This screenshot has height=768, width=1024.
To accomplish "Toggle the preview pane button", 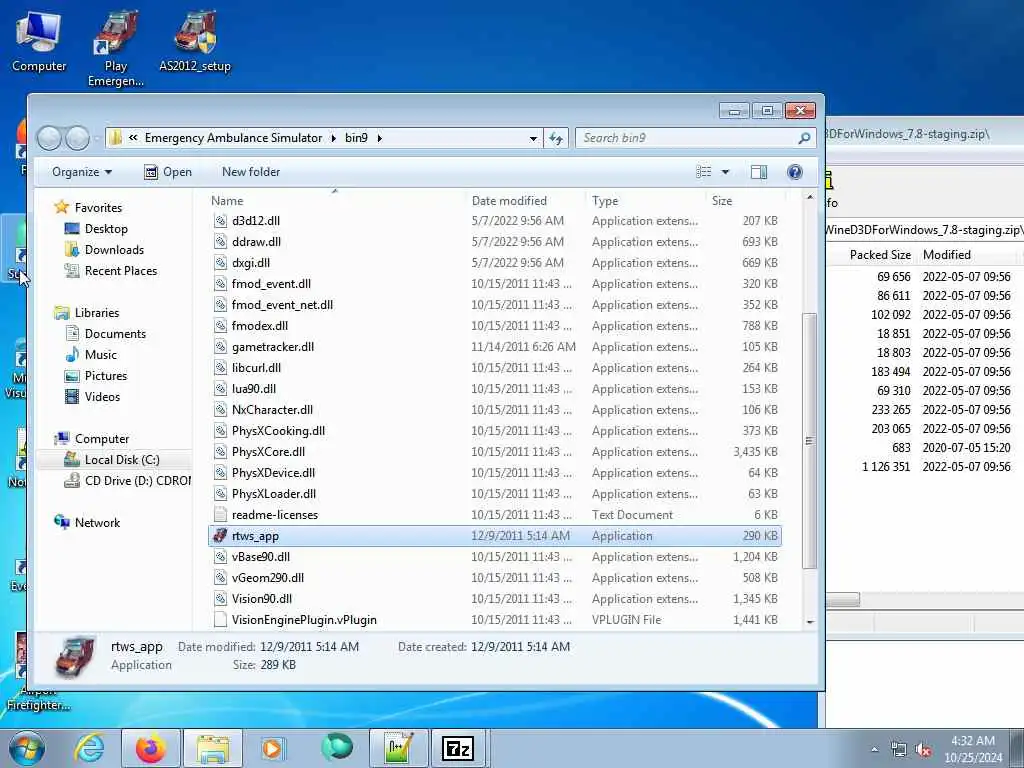I will [x=759, y=172].
